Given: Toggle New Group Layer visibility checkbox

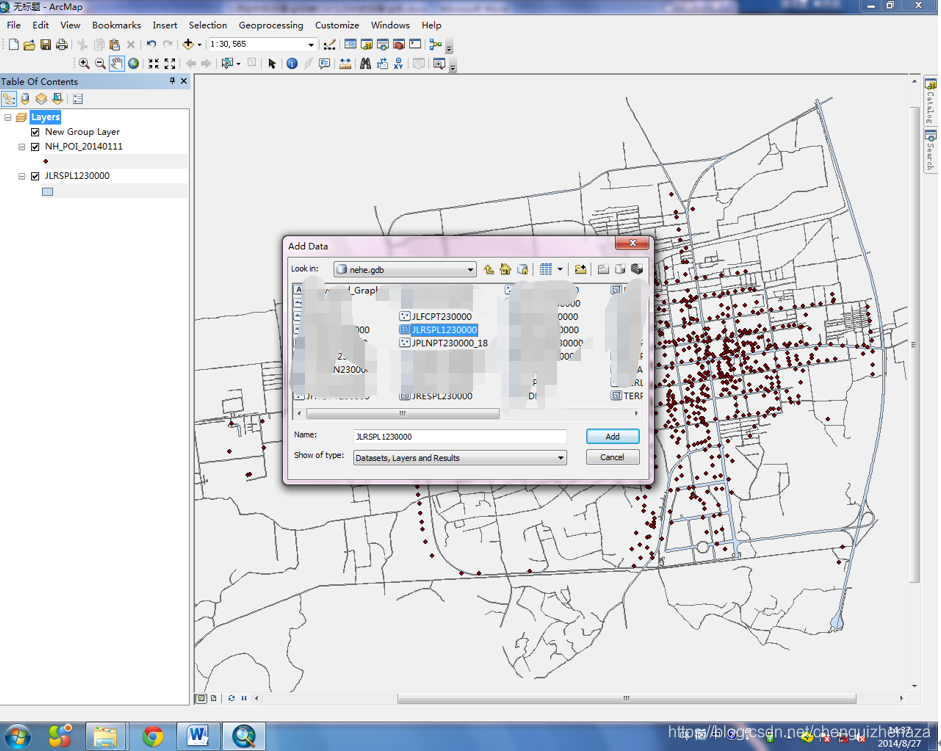Looking at the screenshot, I should tap(35, 132).
